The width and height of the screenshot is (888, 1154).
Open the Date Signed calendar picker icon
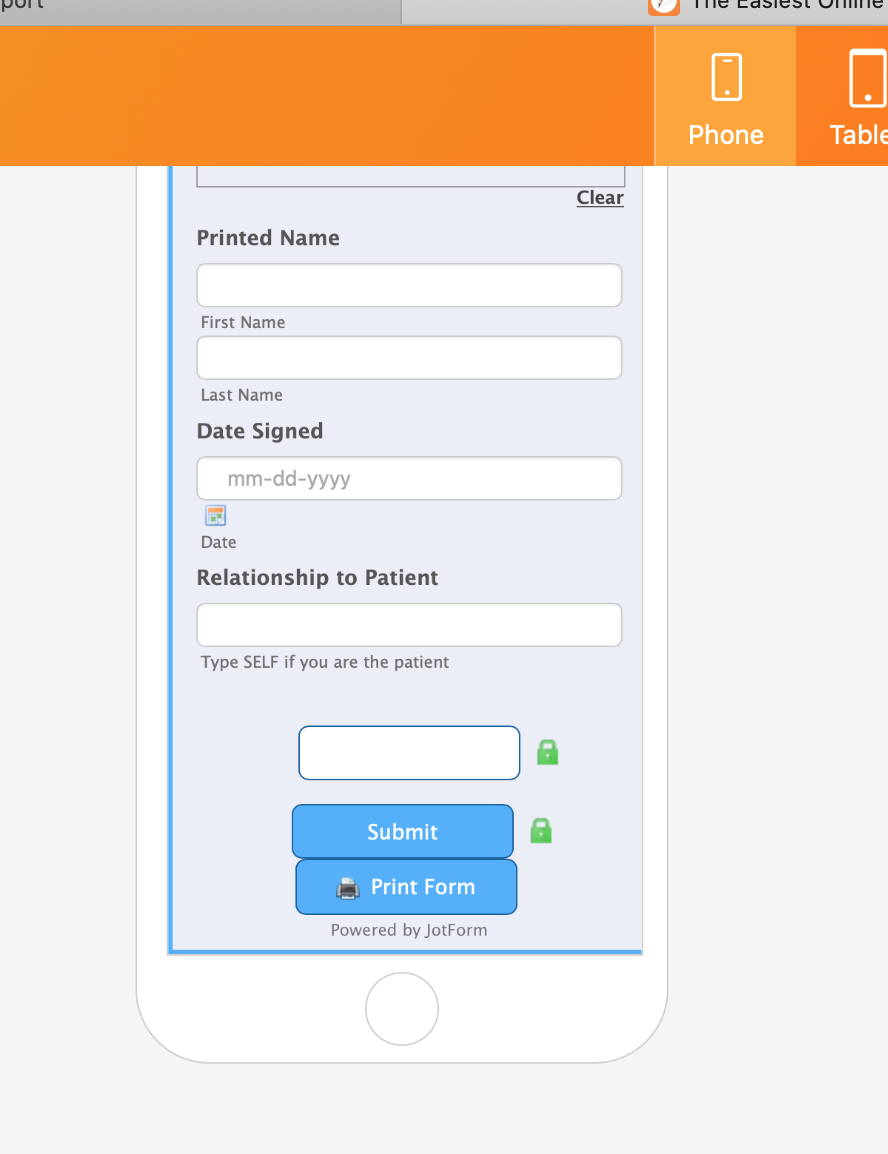(216, 516)
